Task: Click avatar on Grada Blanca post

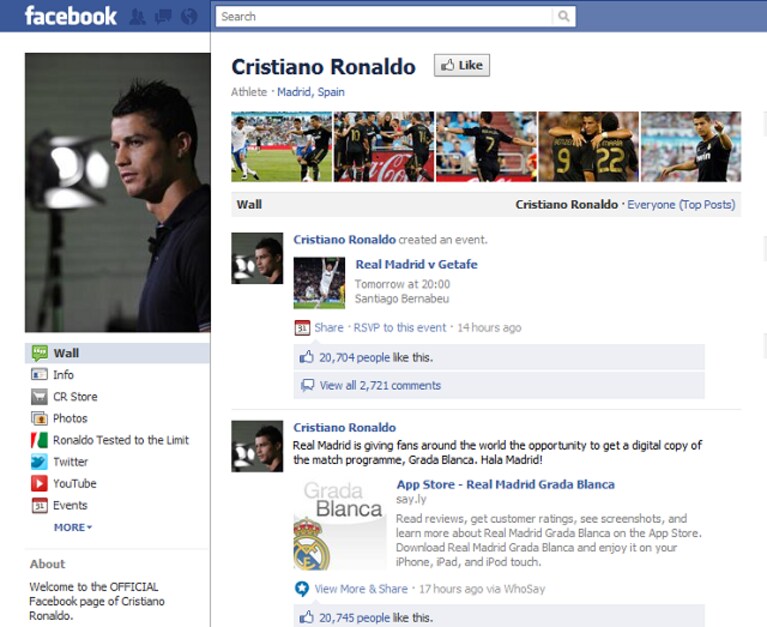Action: click(x=257, y=446)
